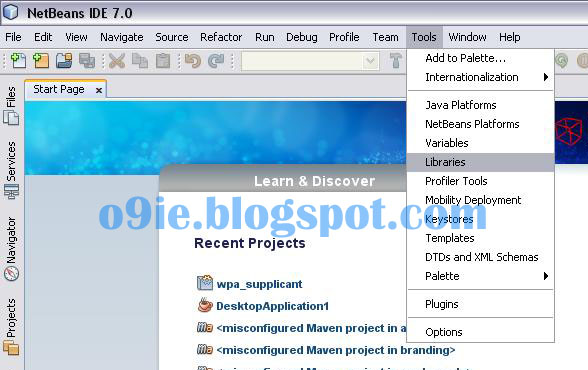The image size is (588, 370).
Task: Select Mobility Deployment menu item
Action: click(x=480, y=200)
